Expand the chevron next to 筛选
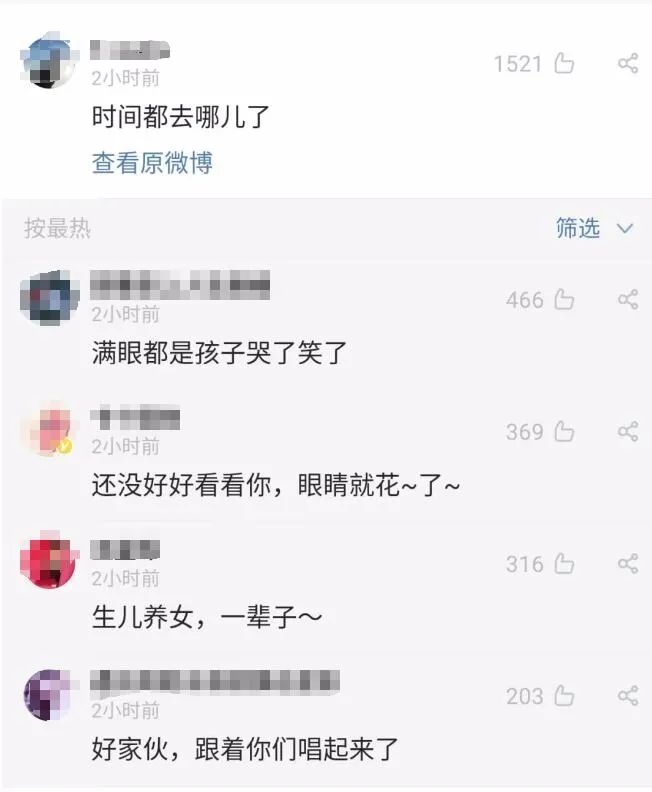 click(x=625, y=229)
